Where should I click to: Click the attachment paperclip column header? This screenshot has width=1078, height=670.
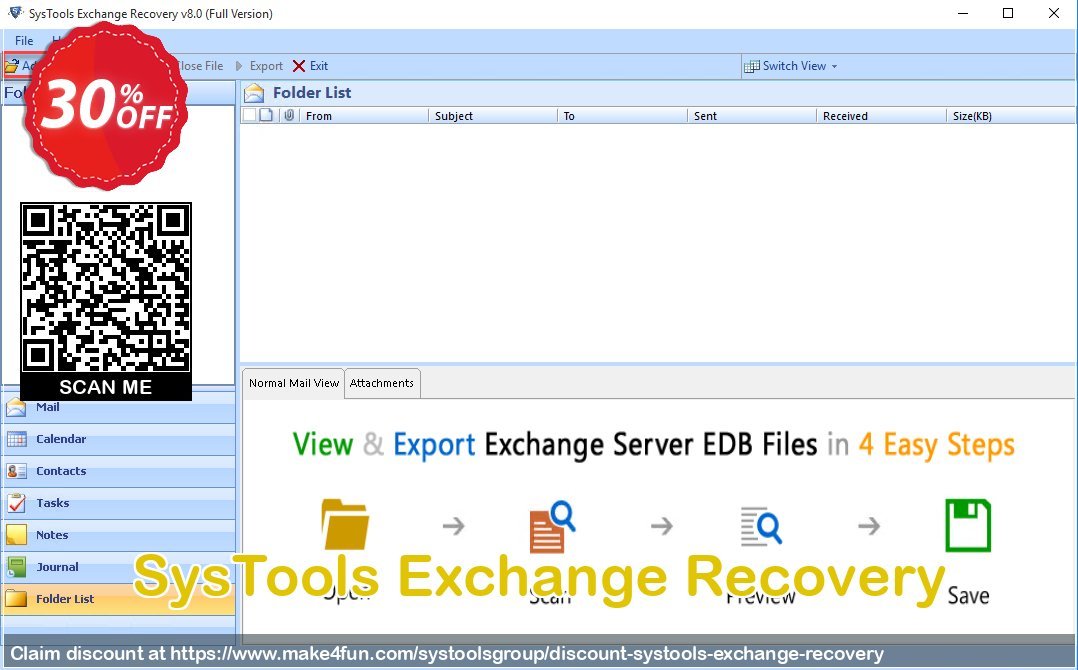tap(289, 115)
